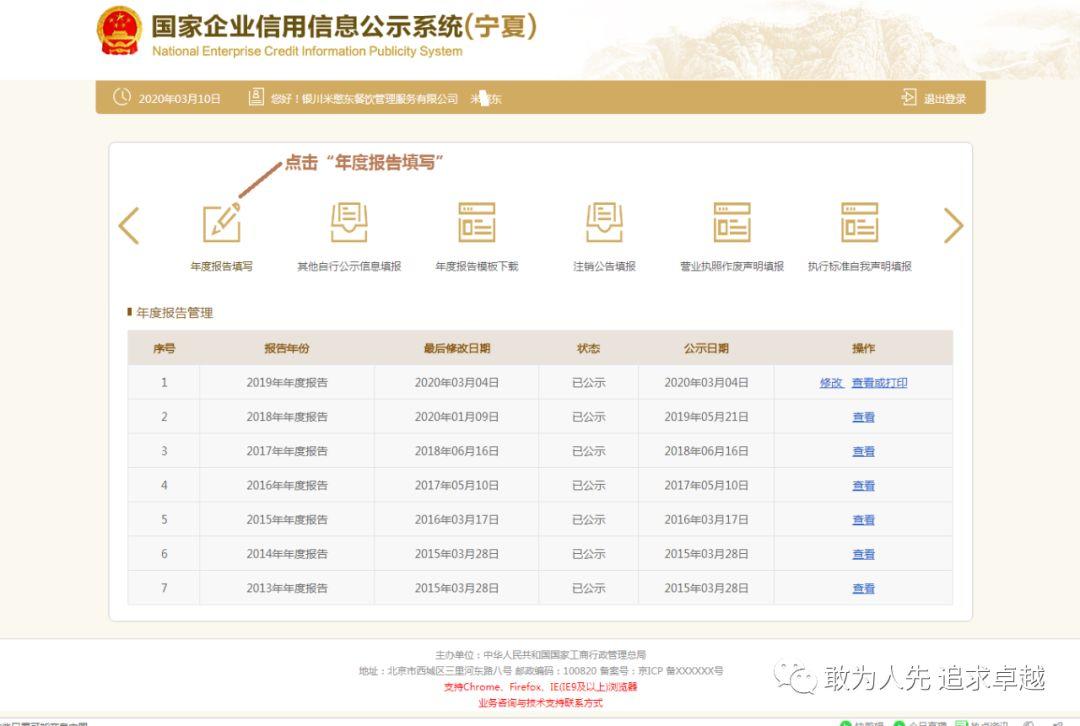Open the 注销公告填报 icon

pos(604,222)
